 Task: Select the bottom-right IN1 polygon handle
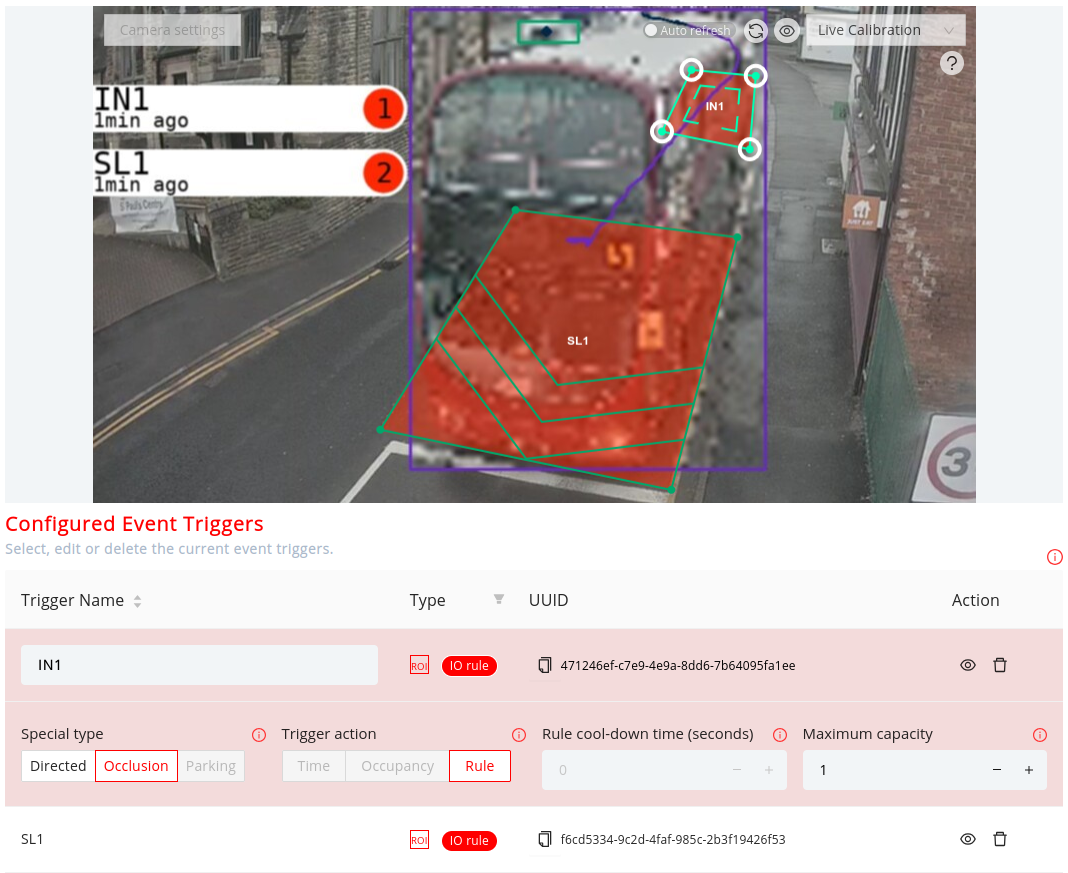pos(750,148)
